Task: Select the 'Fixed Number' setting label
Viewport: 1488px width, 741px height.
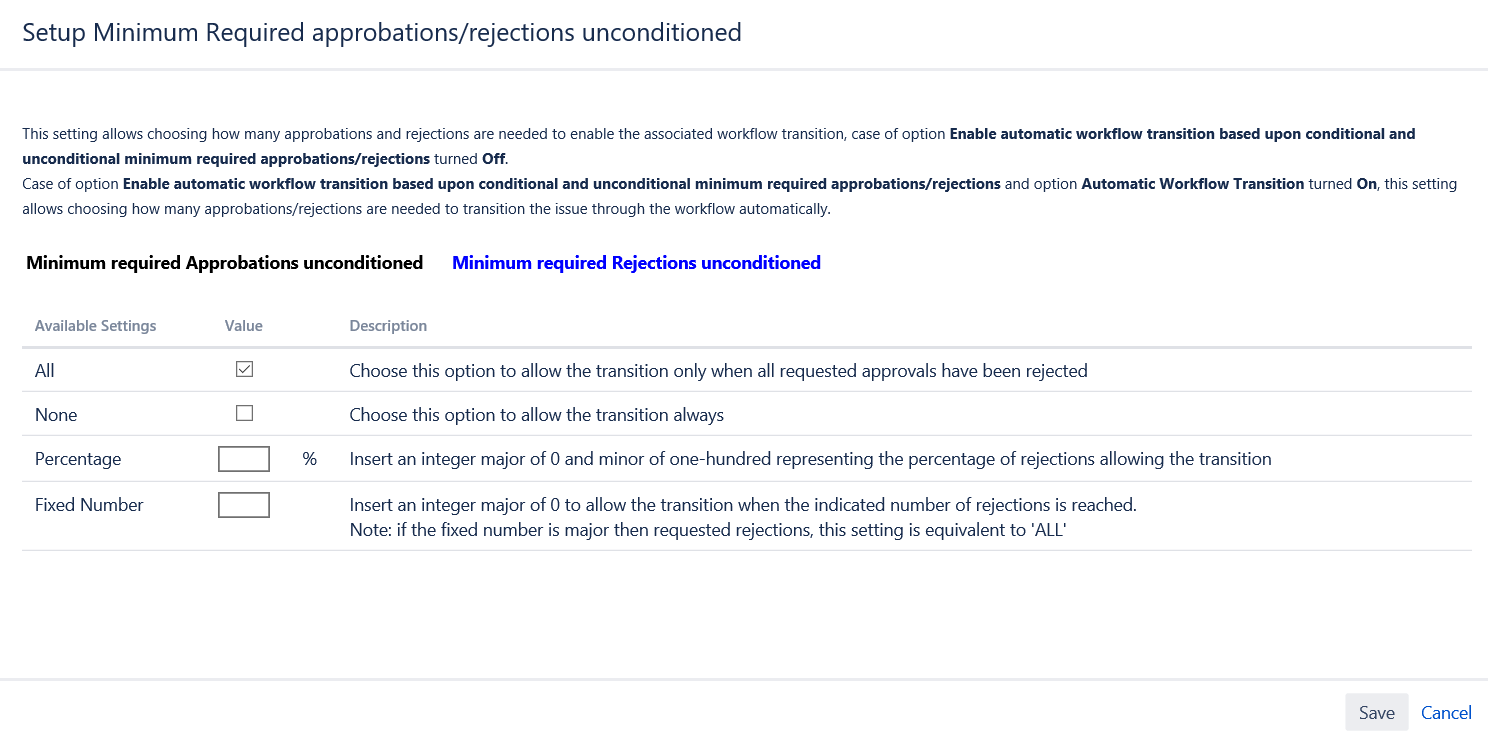Action: point(89,505)
